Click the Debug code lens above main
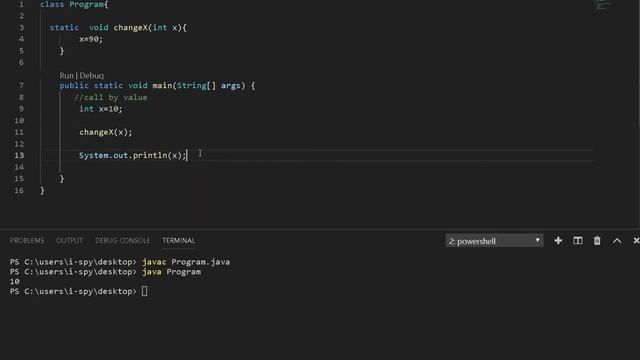The height and width of the screenshot is (360, 640). pyautogui.click(x=91, y=76)
